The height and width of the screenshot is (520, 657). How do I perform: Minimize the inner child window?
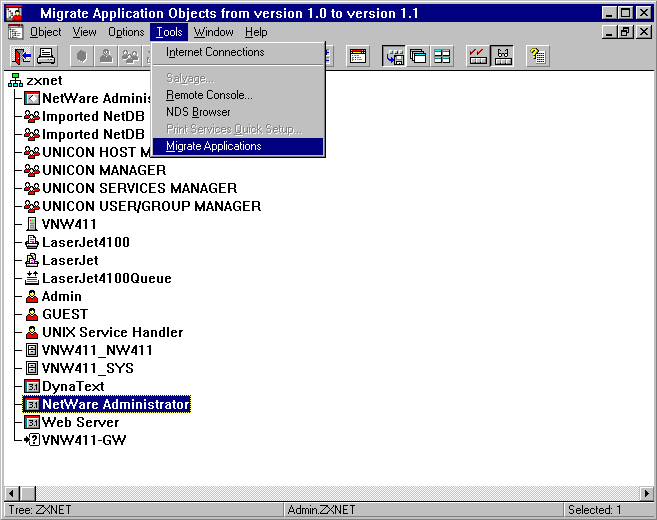[610, 32]
